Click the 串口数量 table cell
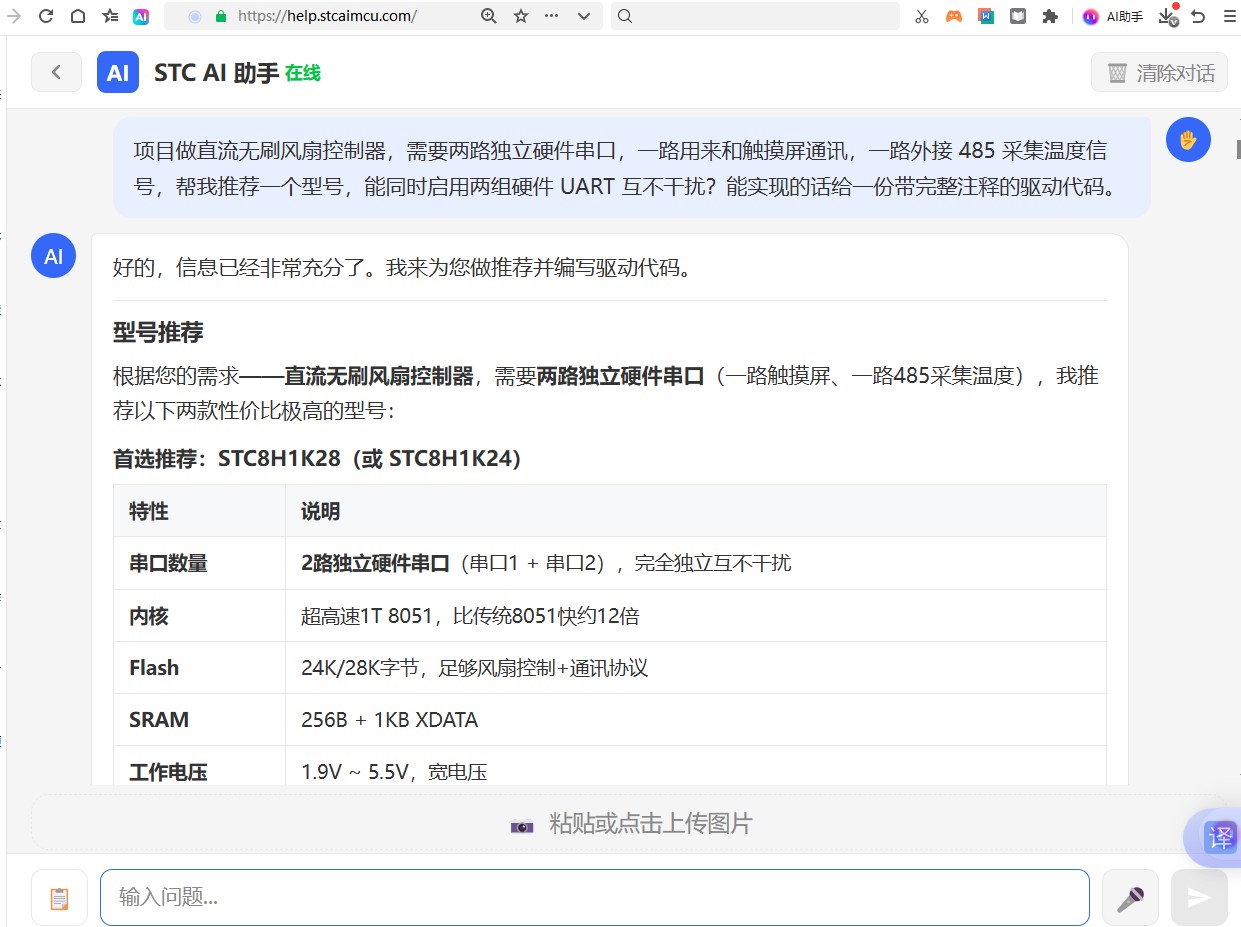Viewport: 1241px width, 927px height. coord(199,563)
